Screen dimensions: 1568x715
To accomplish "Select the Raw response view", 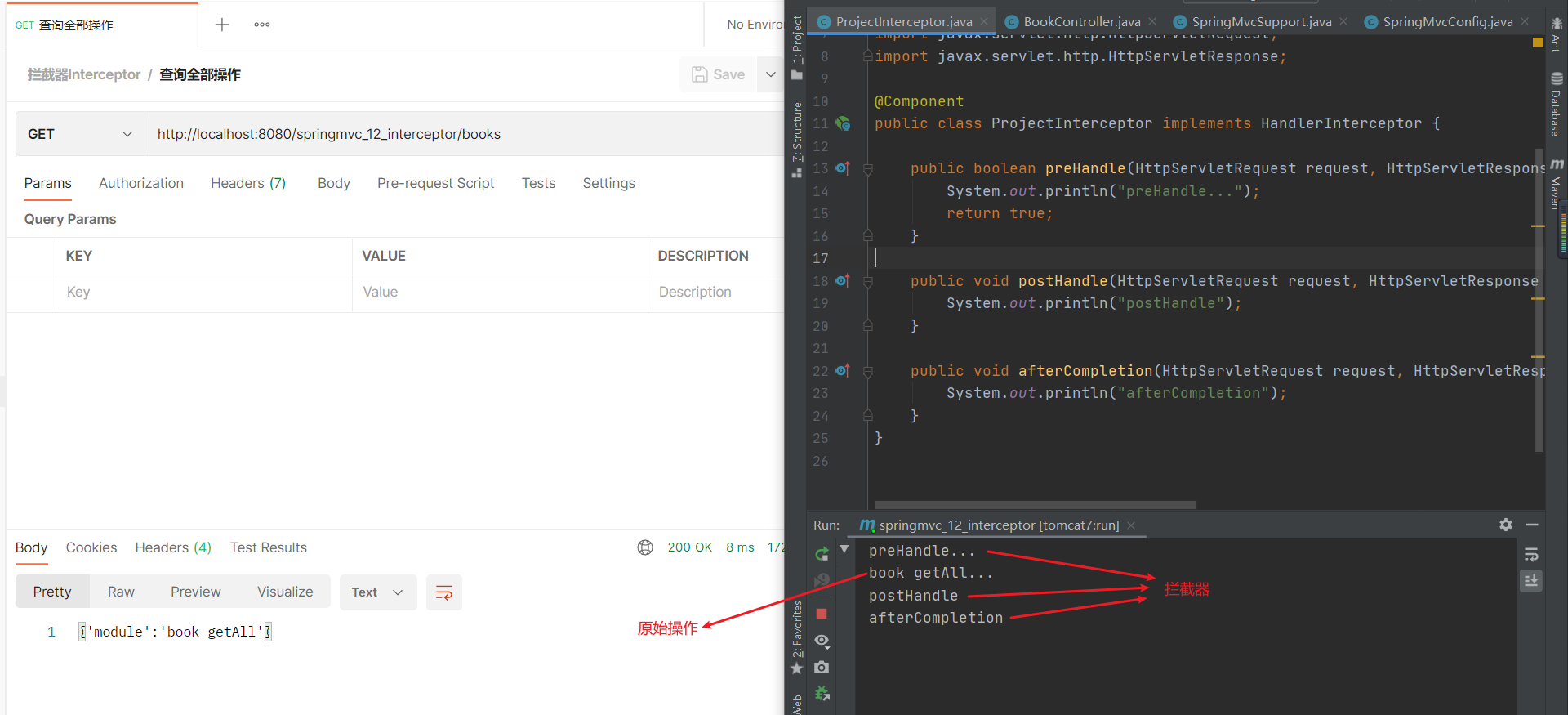I will 121,592.
